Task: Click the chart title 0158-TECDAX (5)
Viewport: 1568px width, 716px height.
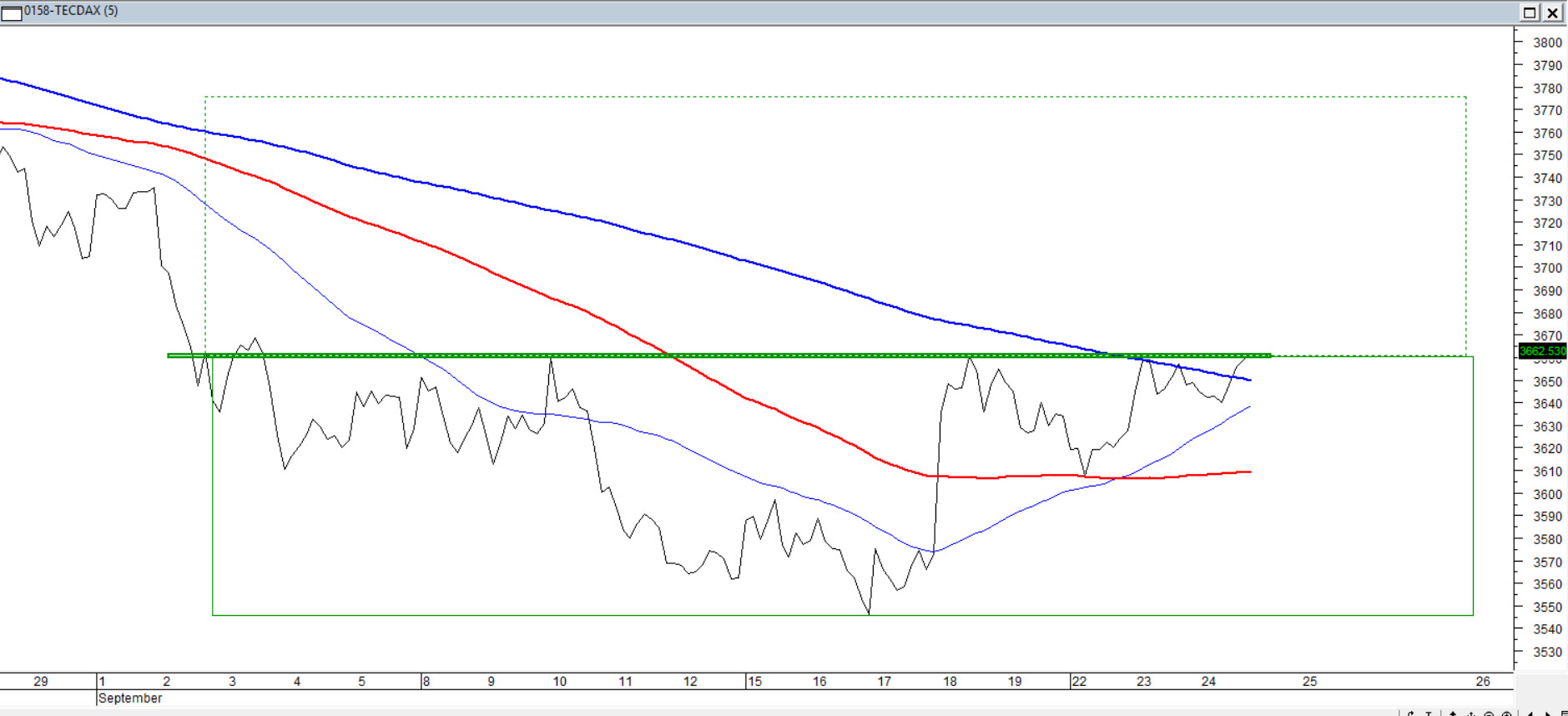Action: coord(71,11)
